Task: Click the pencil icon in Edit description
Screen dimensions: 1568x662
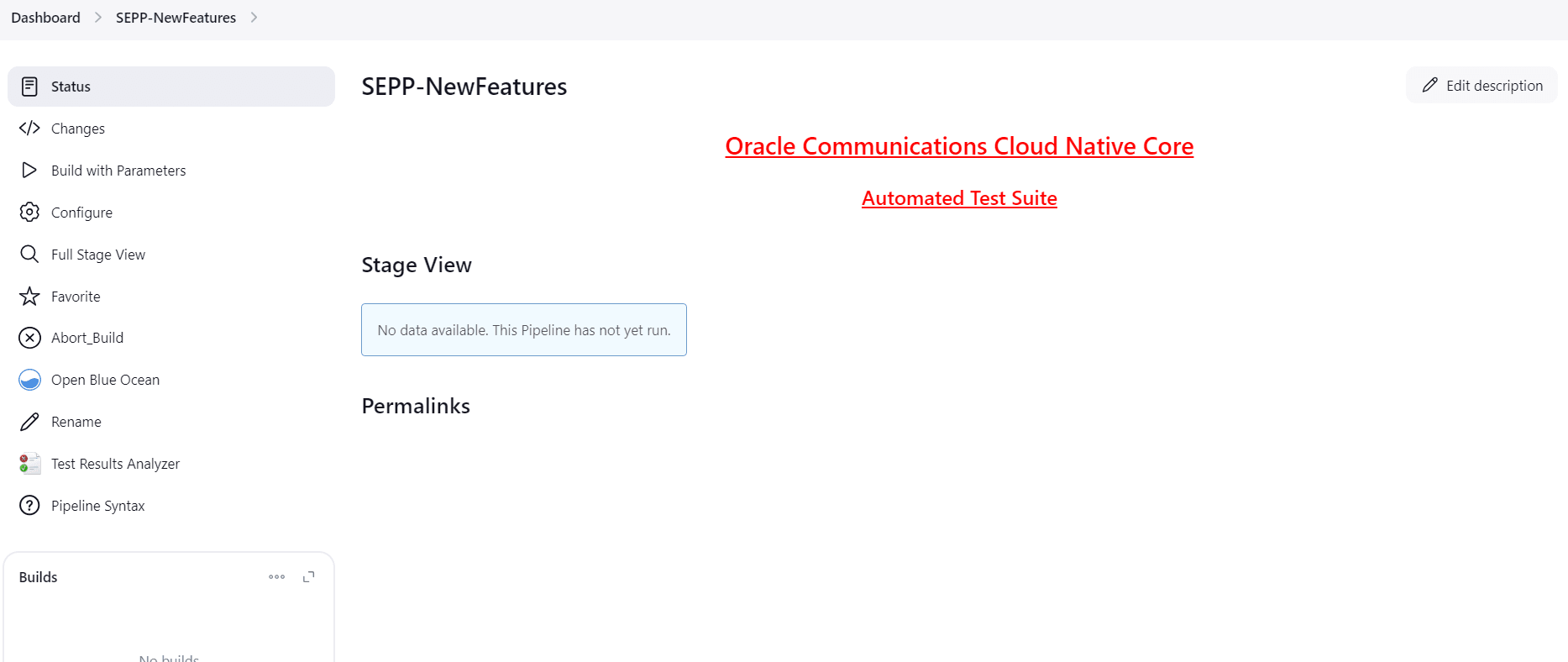Action: pos(1429,86)
